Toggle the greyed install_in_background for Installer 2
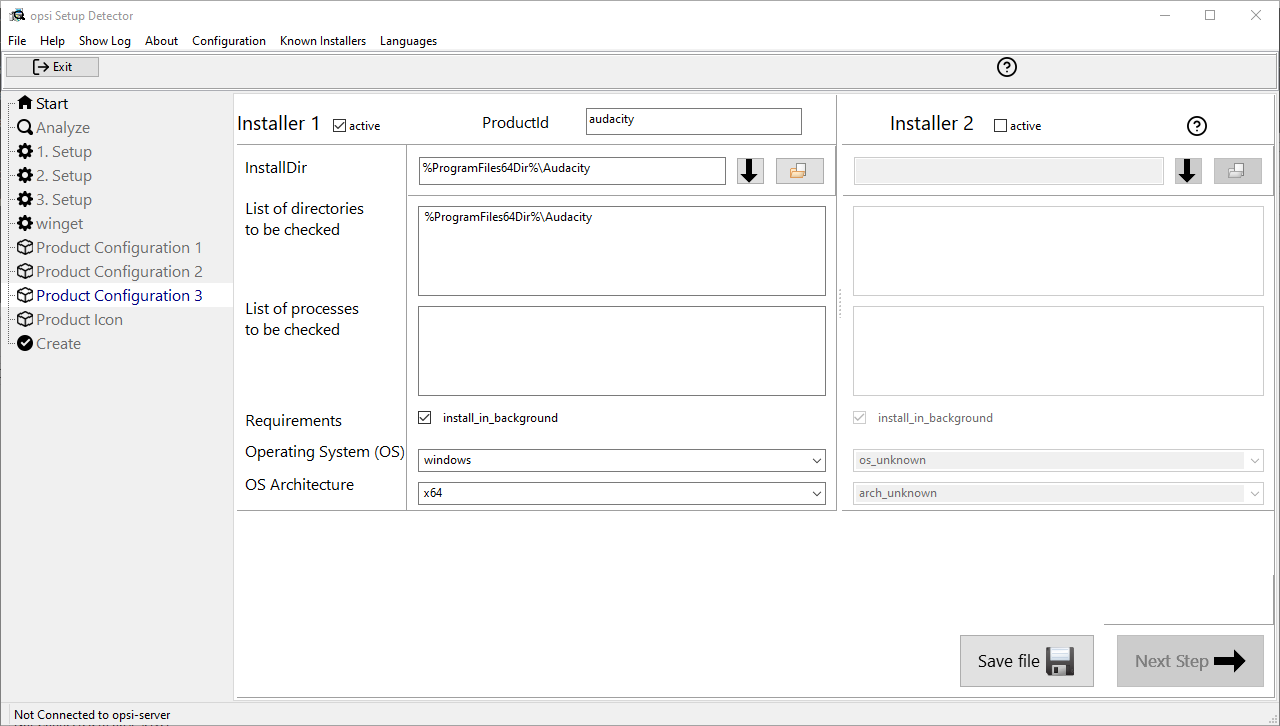Image resolution: width=1280 pixels, height=726 pixels. coord(860,418)
